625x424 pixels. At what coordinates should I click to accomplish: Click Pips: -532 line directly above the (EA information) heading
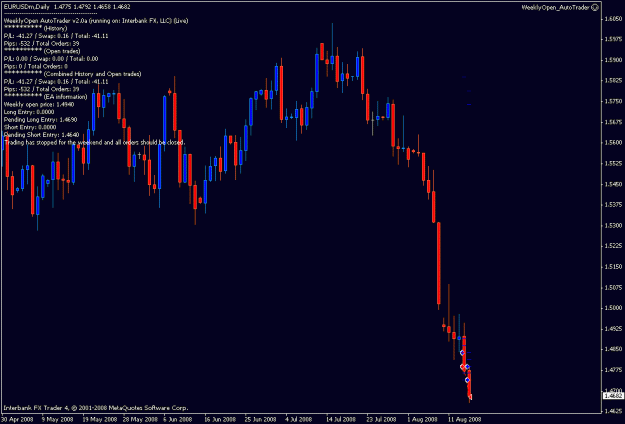pos(41,89)
